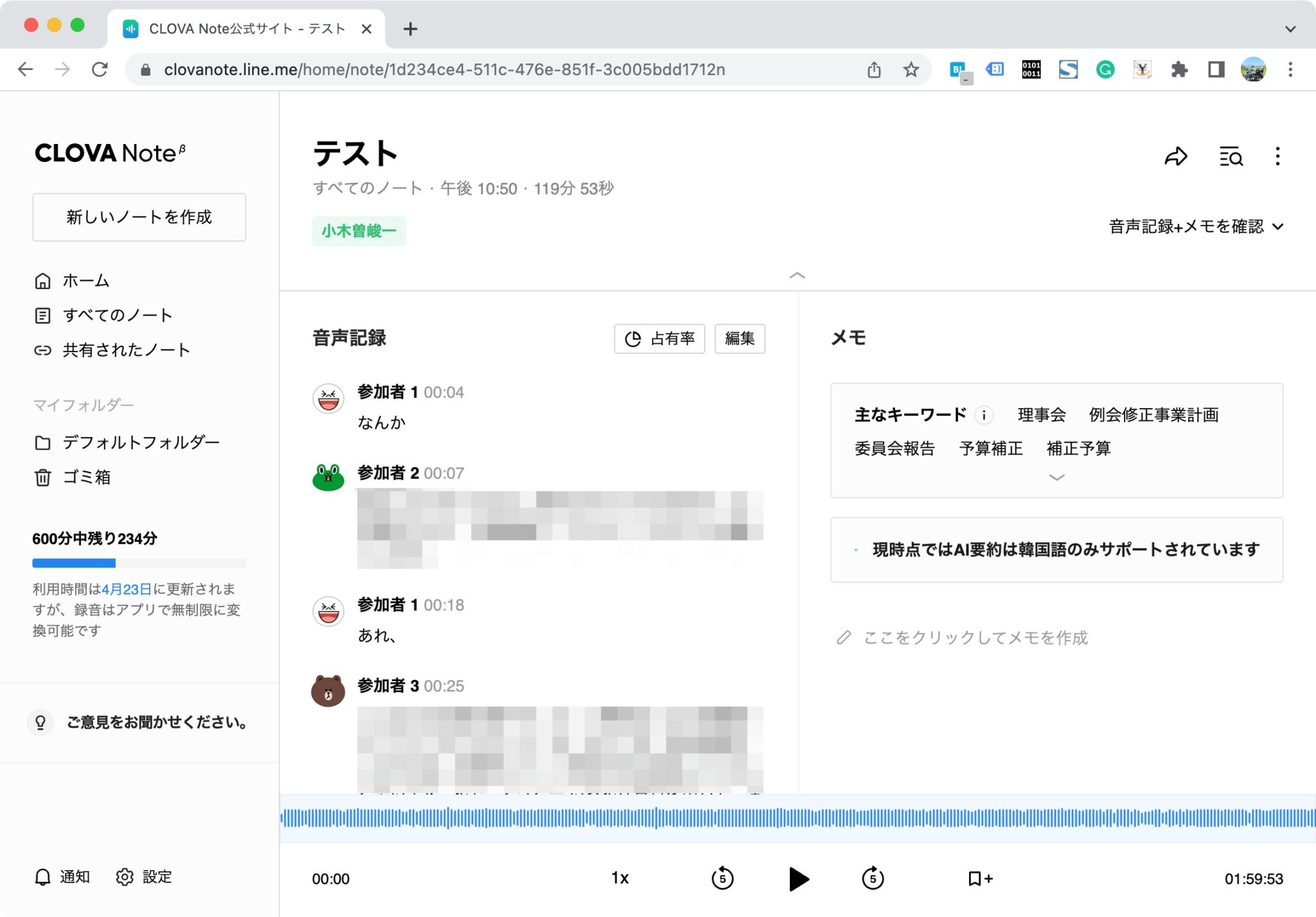This screenshot has height=917, width=1316.
Task: Click the 通知 notification bell icon
Action: coord(42,877)
